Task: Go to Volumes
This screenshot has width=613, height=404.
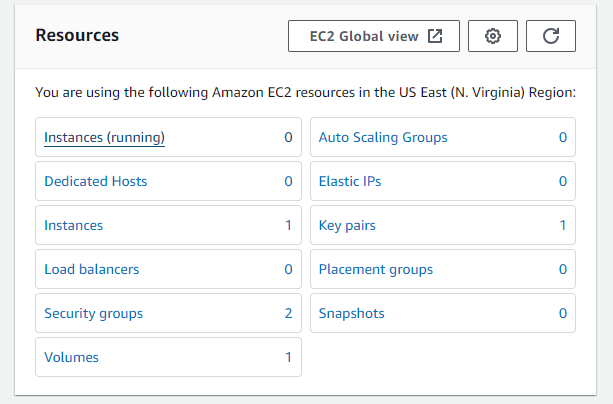Action: (71, 357)
